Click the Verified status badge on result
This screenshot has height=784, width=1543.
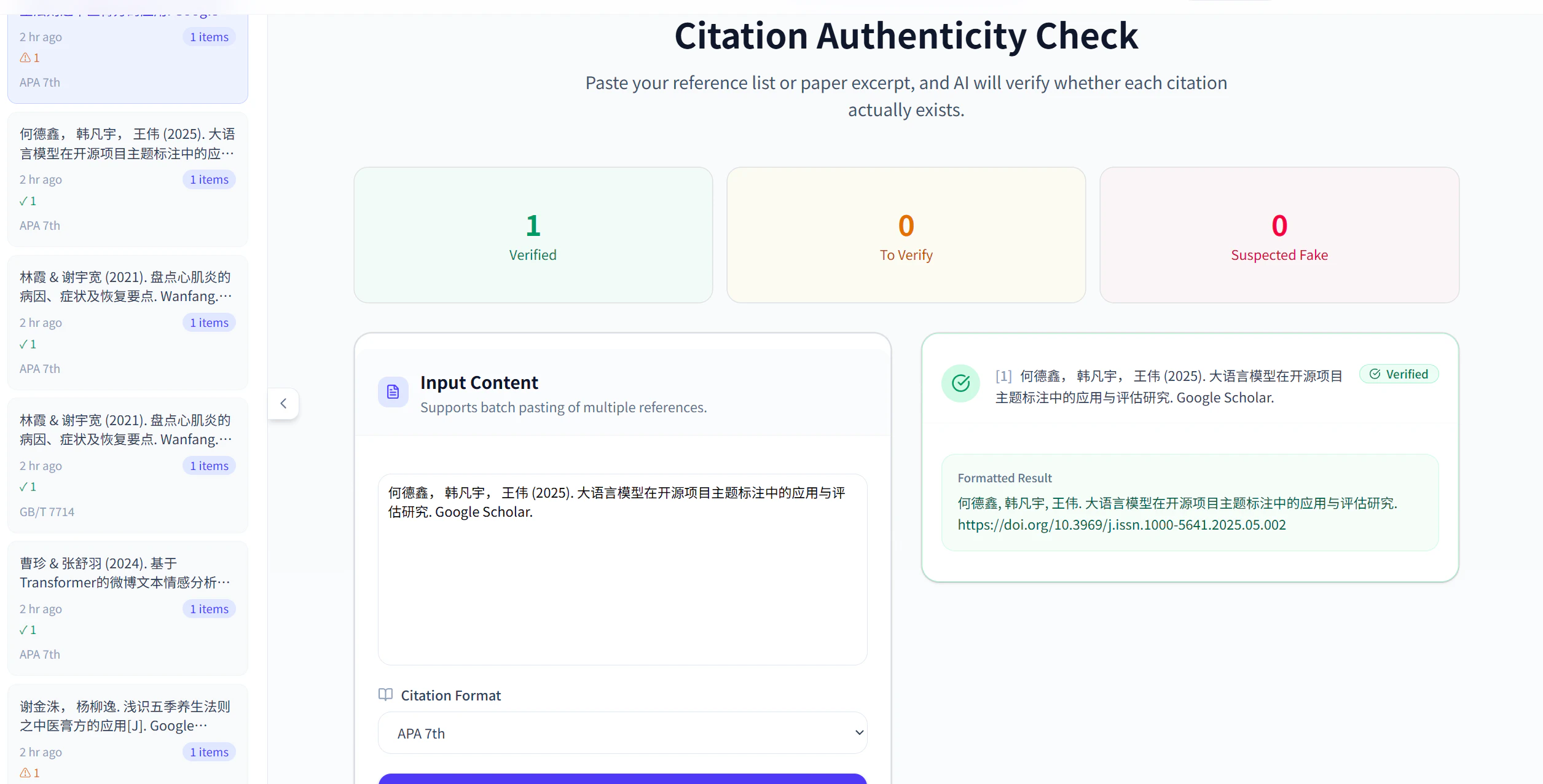[x=1399, y=374]
